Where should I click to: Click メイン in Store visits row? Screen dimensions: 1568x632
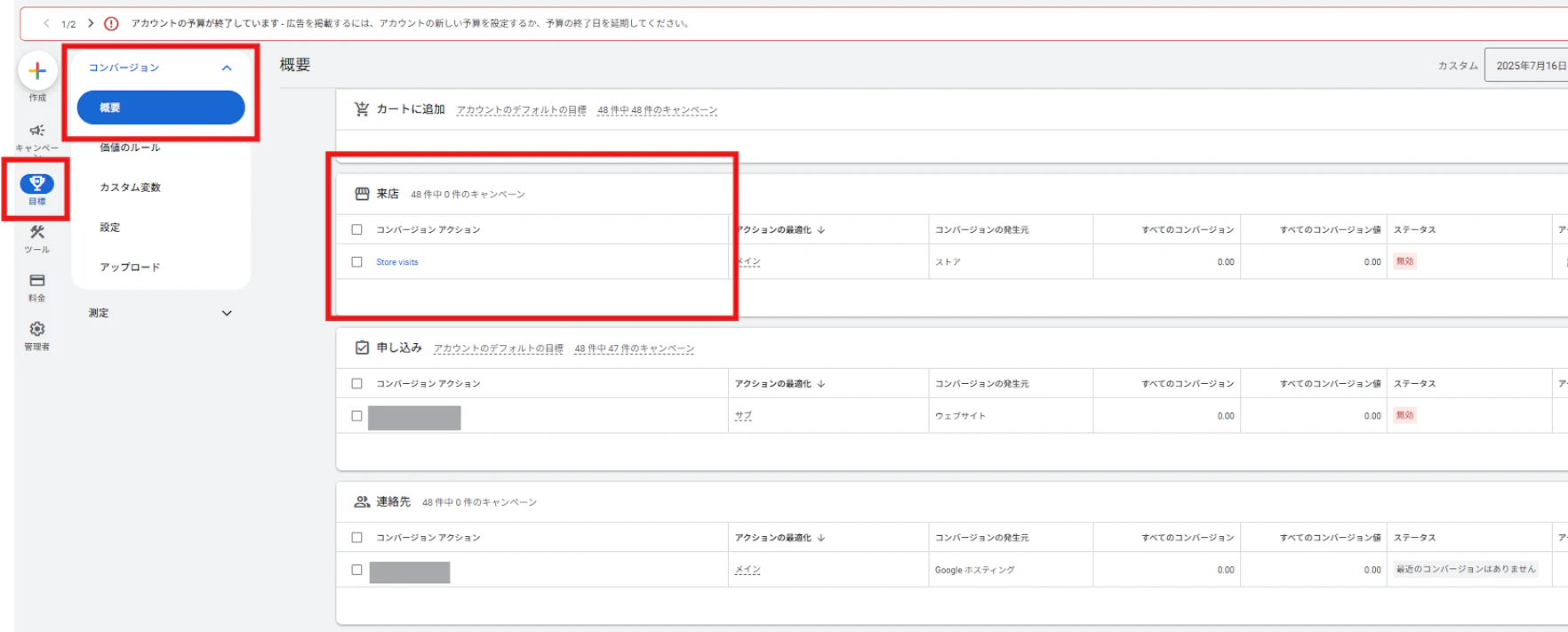tap(748, 262)
